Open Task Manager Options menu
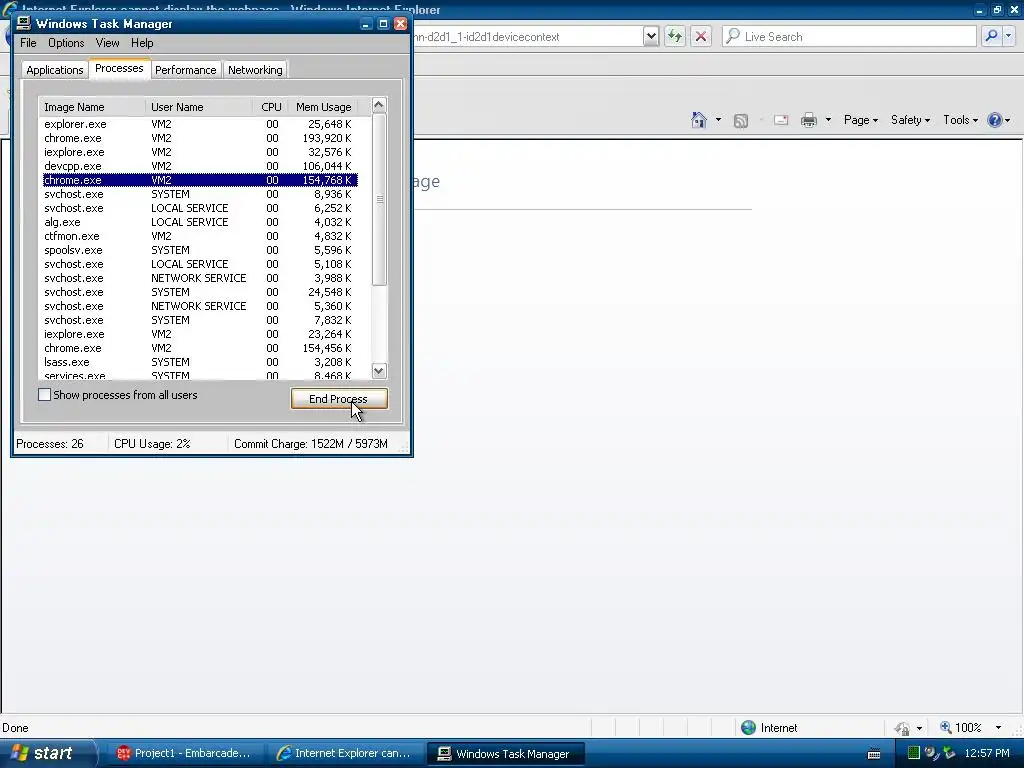 tap(66, 43)
